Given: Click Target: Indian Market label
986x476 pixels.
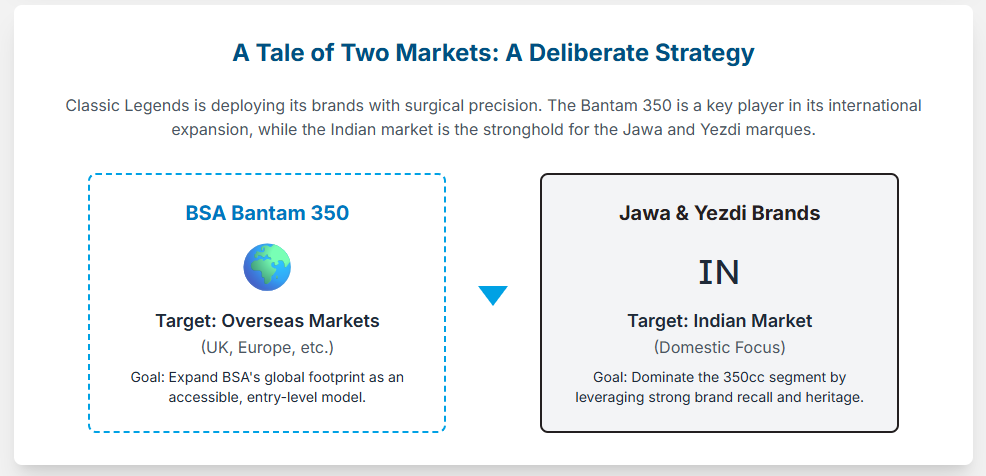Looking at the screenshot, I should coord(719,321).
